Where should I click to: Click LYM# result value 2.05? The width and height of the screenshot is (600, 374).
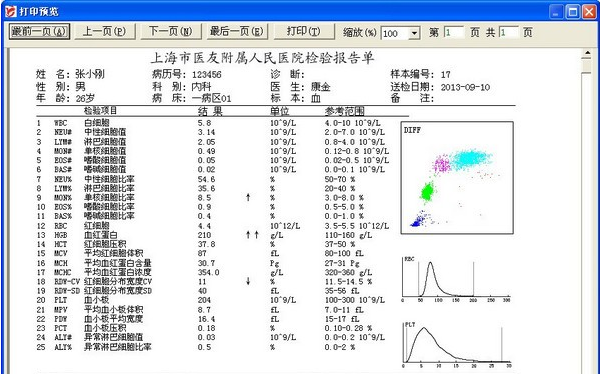coord(206,142)
